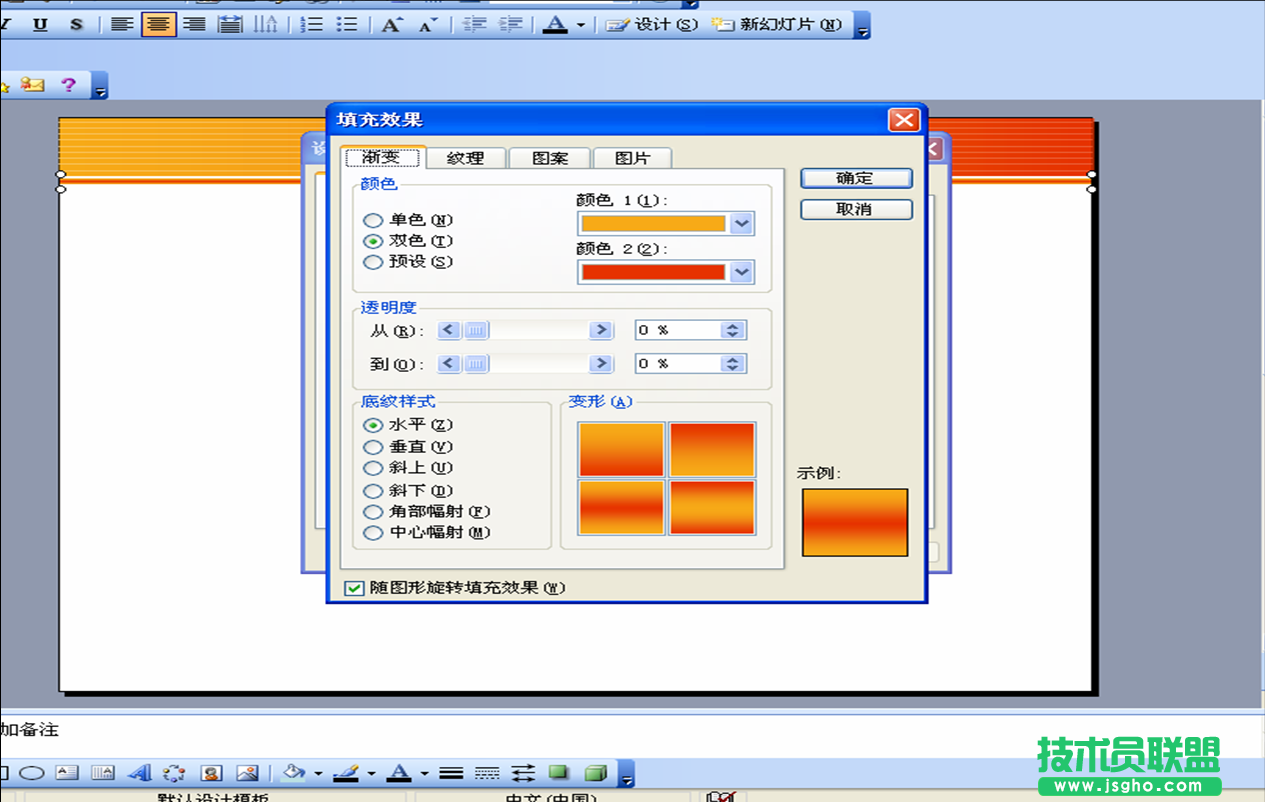Viewport: 1265px width, 802px height.
Task: Click the 取消 (Cancel) button
Action: pyautogui.click(x=855, y=209)
